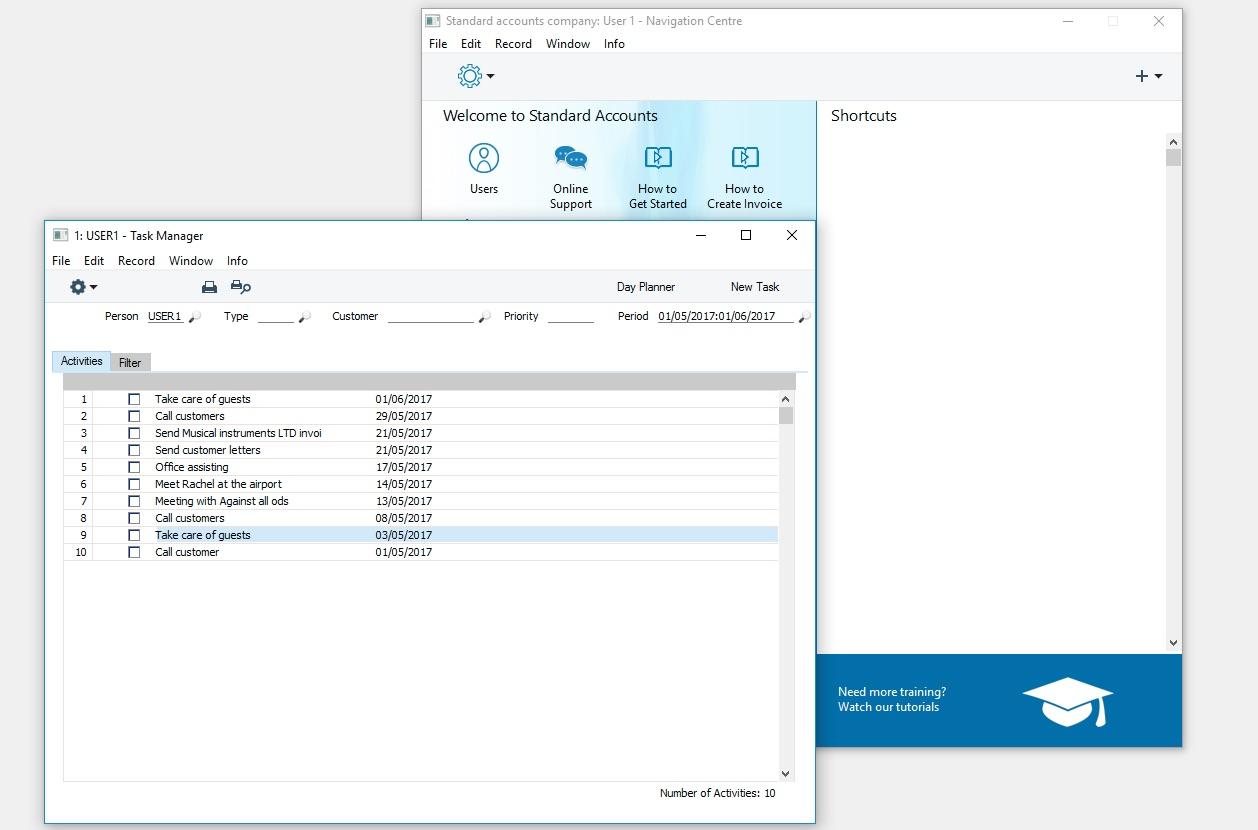Click activity list scrollbar up arrow
Viewport: 1258px width, 830px height.
pyautogui.click(x=785, y=399)
